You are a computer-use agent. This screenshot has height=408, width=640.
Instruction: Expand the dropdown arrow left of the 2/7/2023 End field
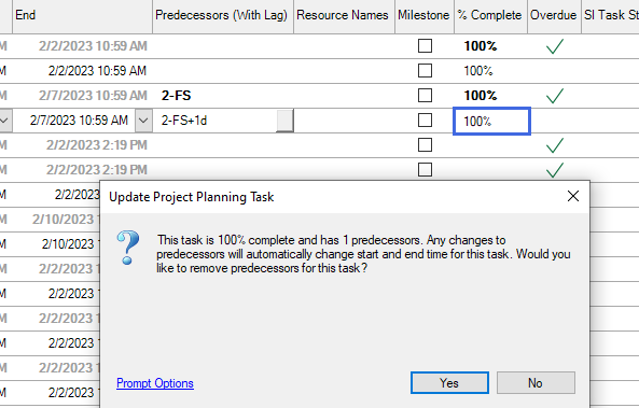click(5, 120)
